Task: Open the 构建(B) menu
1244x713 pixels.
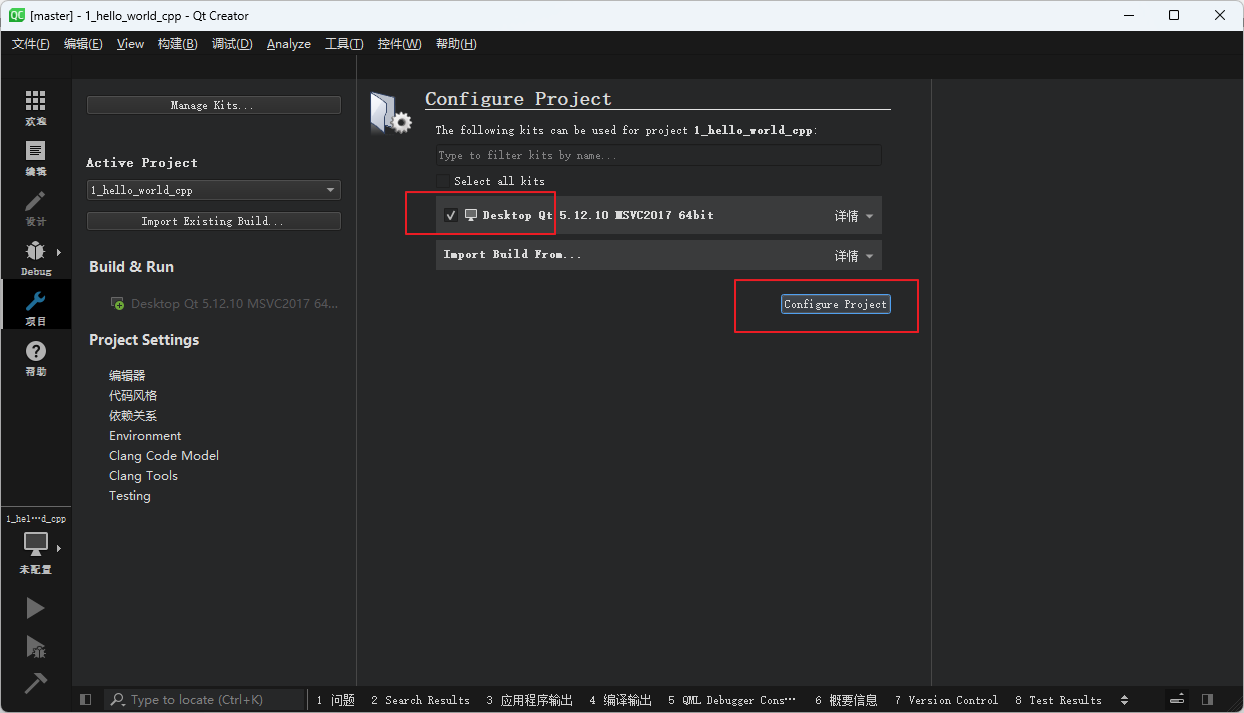Action: pyautogui.click(x=177, y=43)
